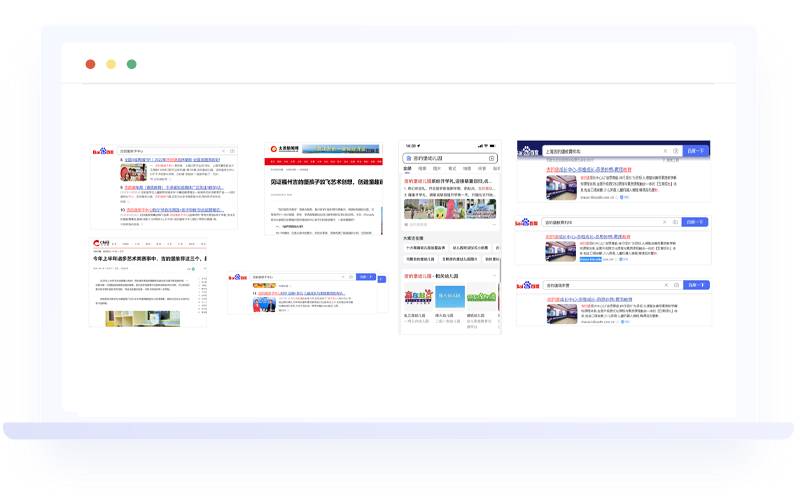
Task: Click the news site logo above the red nav bar
Action: (284, 149)
